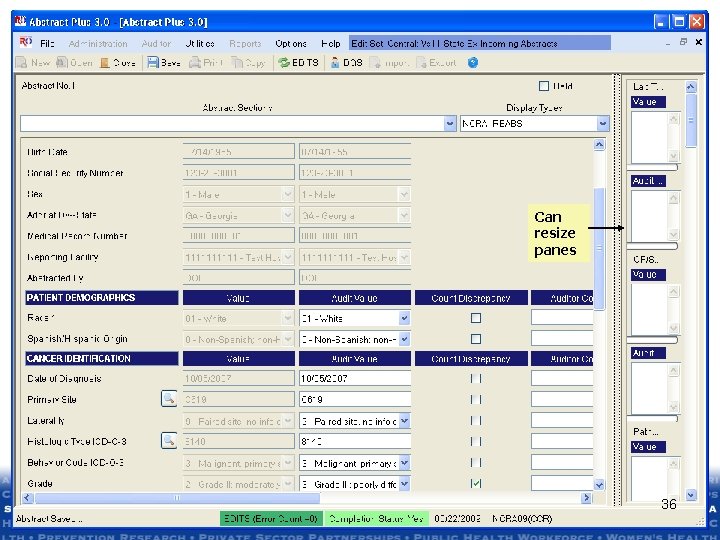
Task: Open Grade audit value dropdown
Action: click(x=404, y=484)
